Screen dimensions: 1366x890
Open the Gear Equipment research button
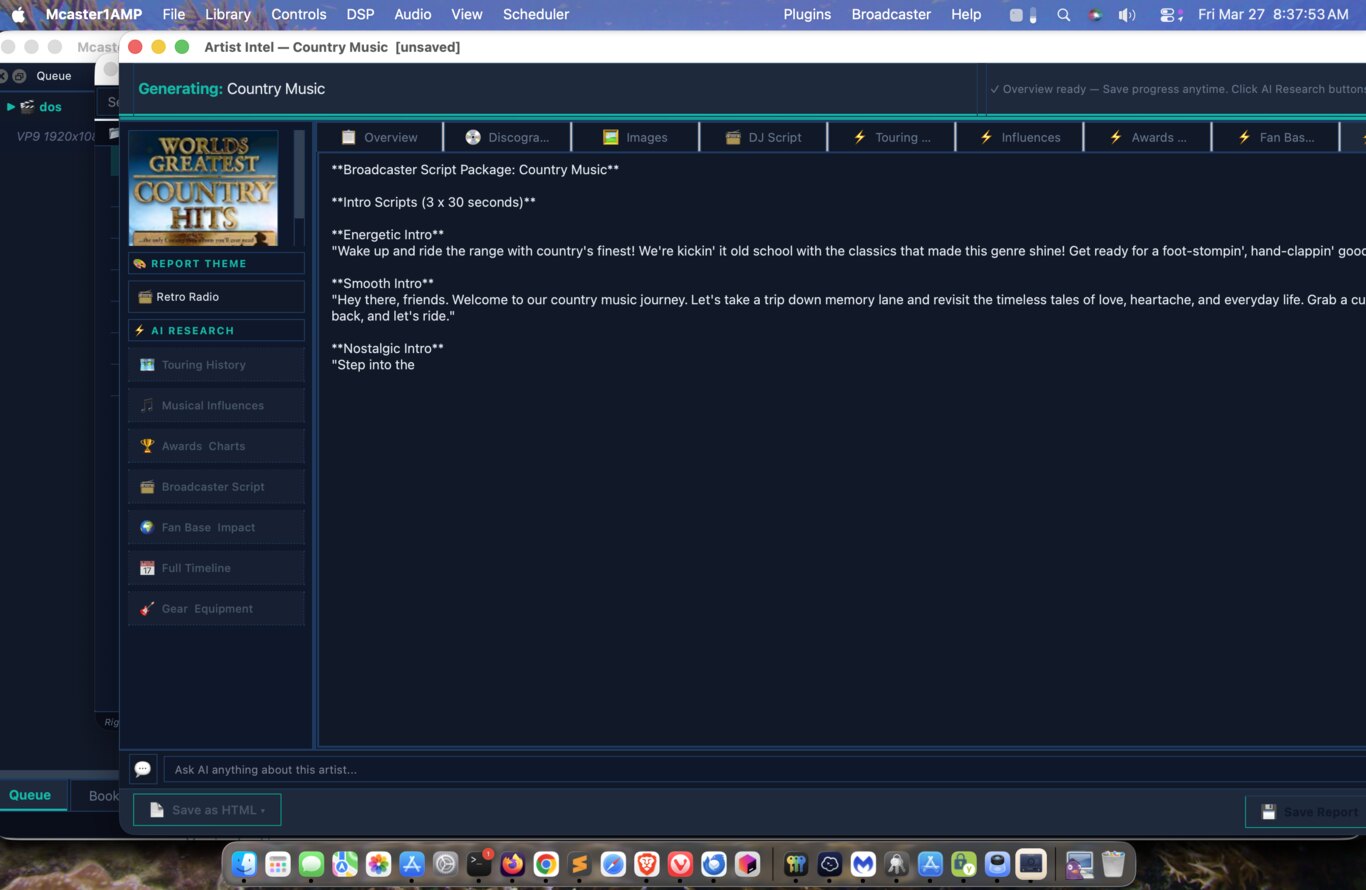[x=216, y=608]
